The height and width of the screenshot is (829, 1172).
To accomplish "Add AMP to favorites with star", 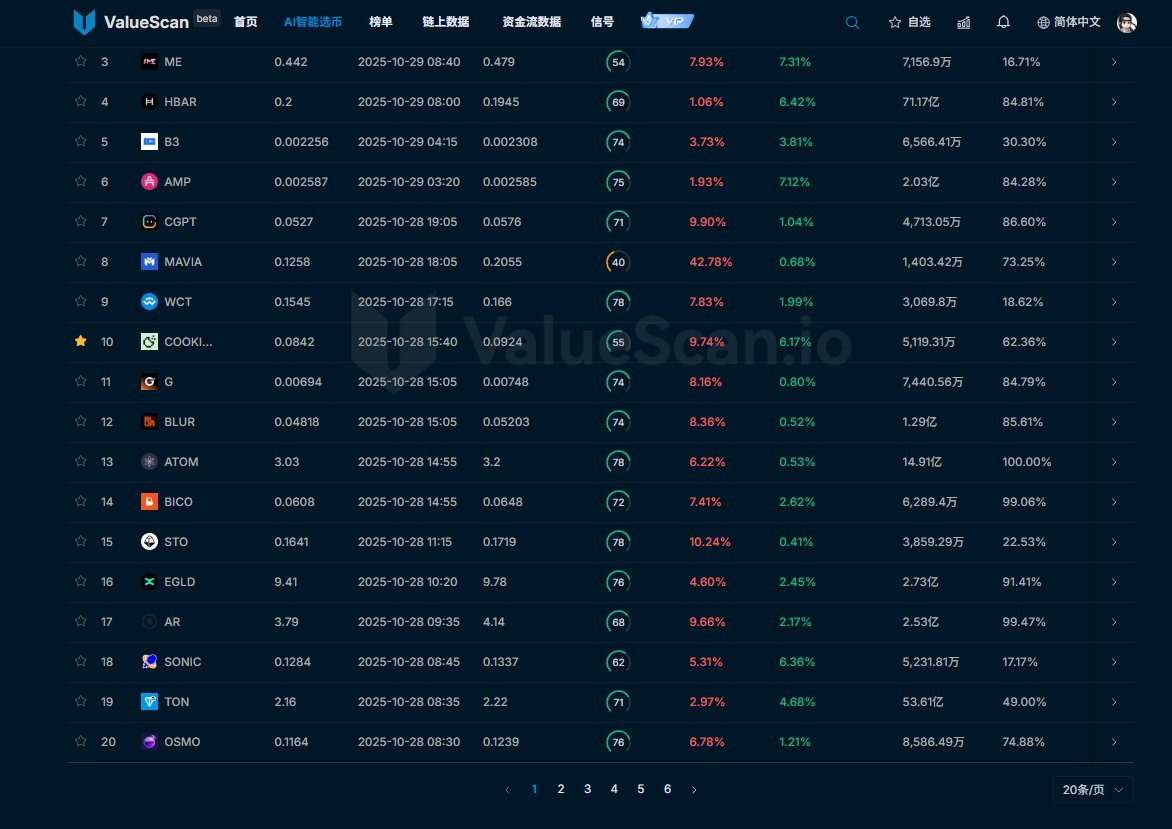I will click(81, 181).
